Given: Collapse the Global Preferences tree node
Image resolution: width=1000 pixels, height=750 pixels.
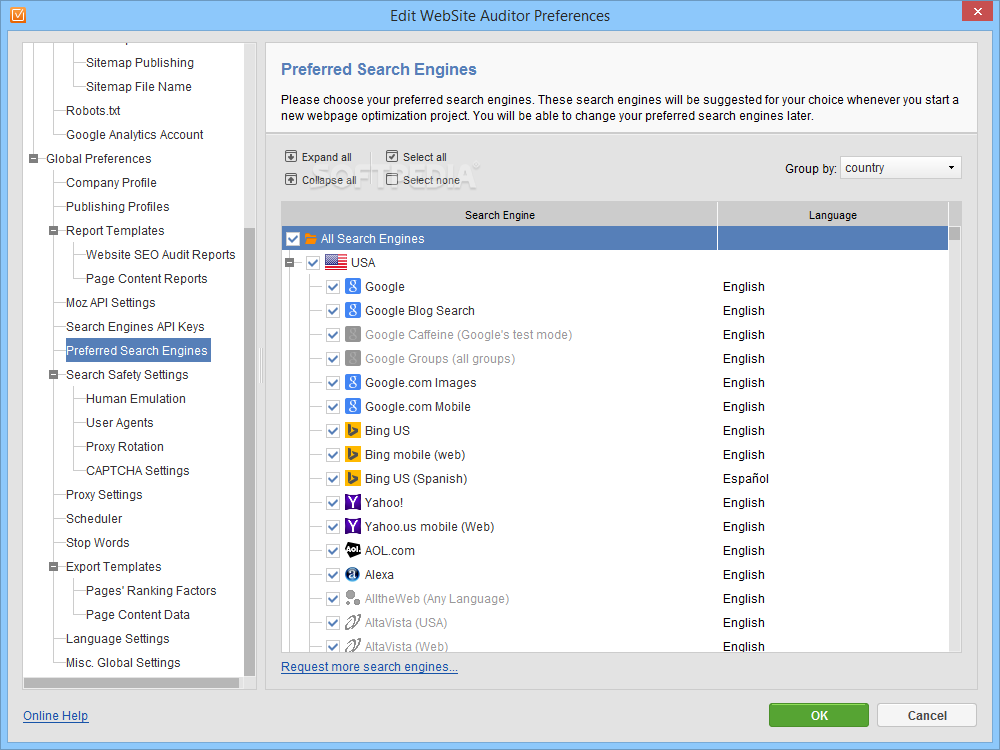Looking at the screenshot, I should 33,158.
